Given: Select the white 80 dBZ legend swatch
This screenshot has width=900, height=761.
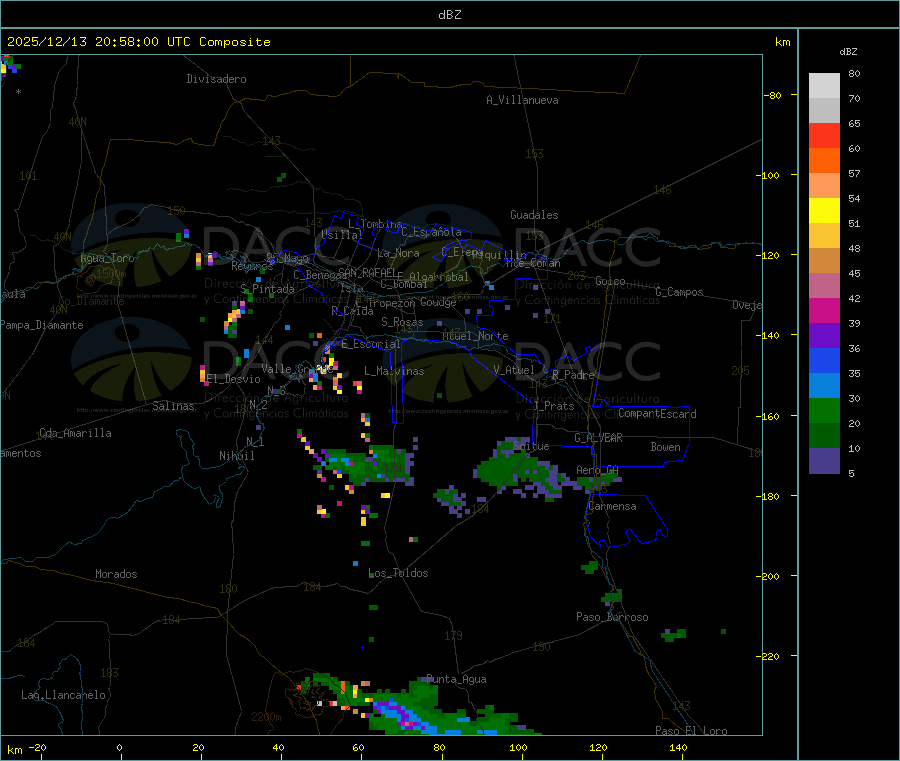Looking at the screenshot, I should (x=824, y=86).
